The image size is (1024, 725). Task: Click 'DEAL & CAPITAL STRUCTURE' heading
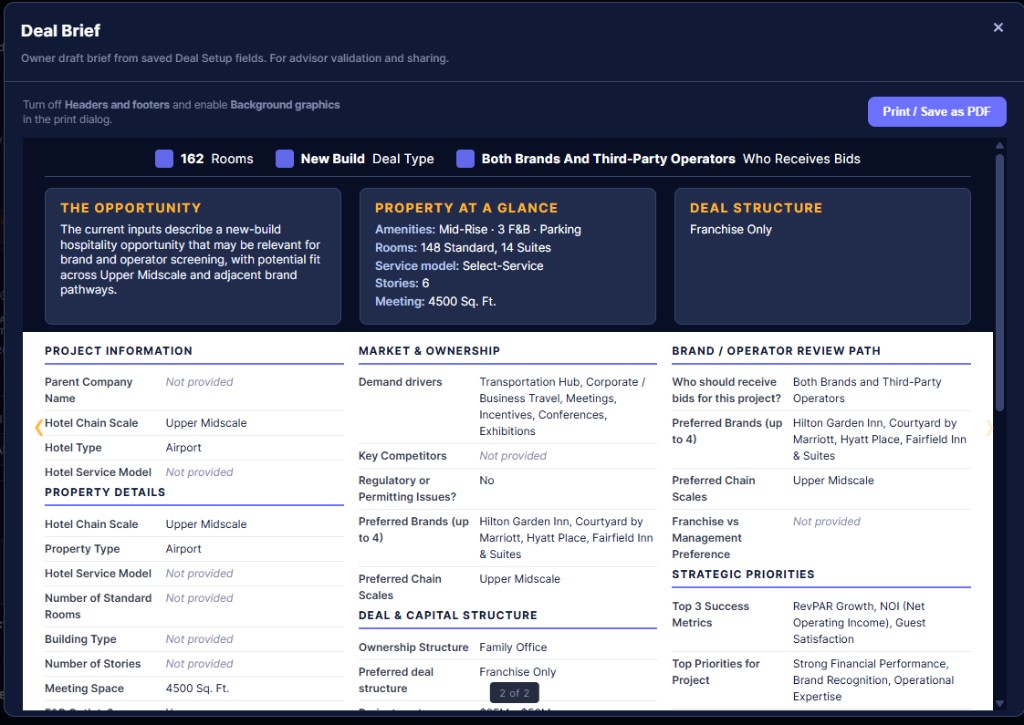coord(448,615)
